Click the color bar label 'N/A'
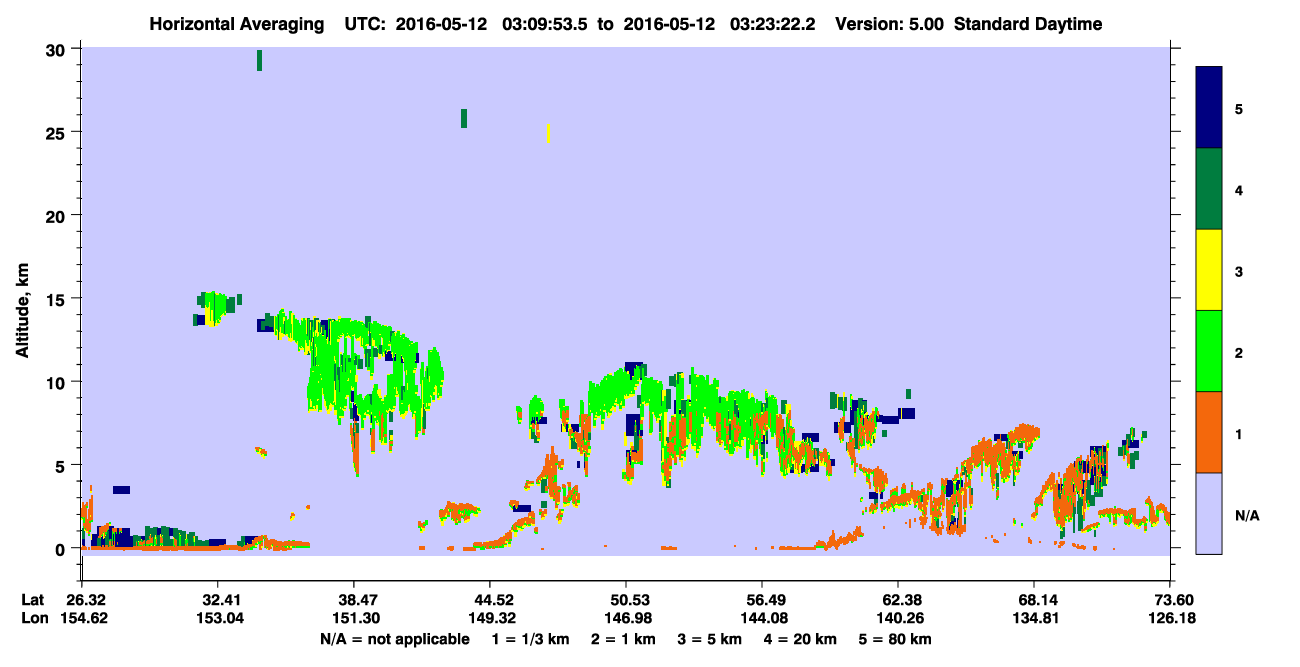The height and width of the screenshot is (667, 1300). 1246,515
